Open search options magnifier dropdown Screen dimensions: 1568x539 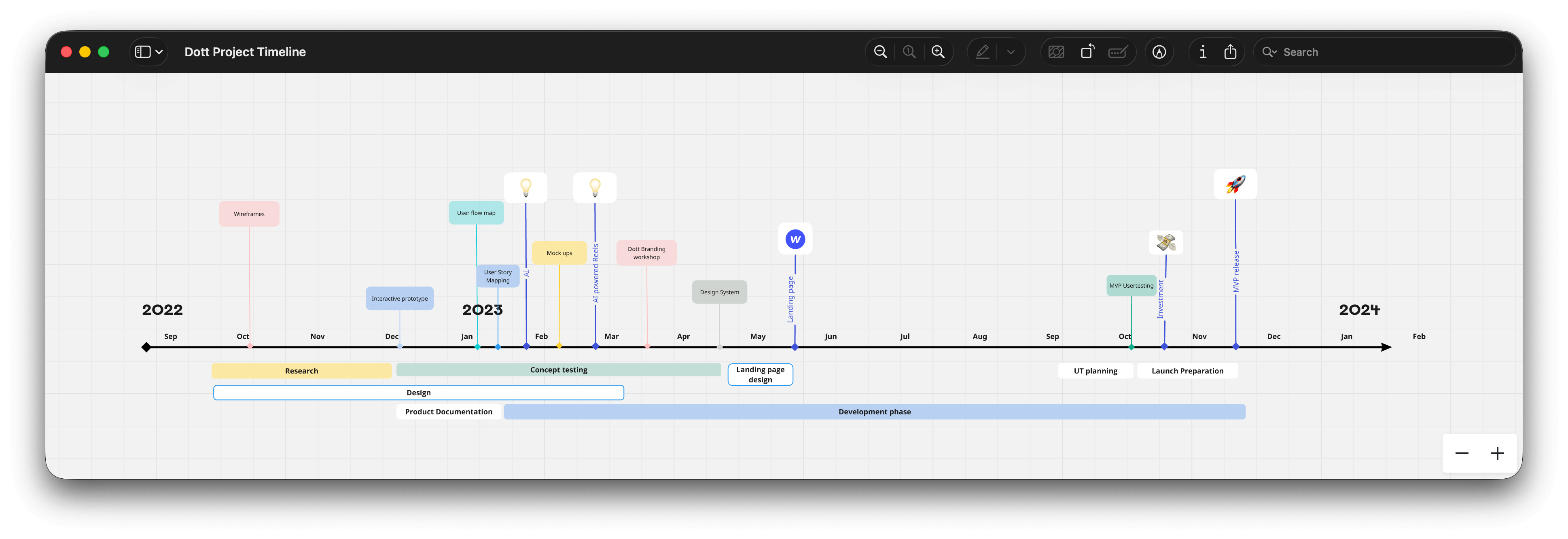[x=1269, y=52]
